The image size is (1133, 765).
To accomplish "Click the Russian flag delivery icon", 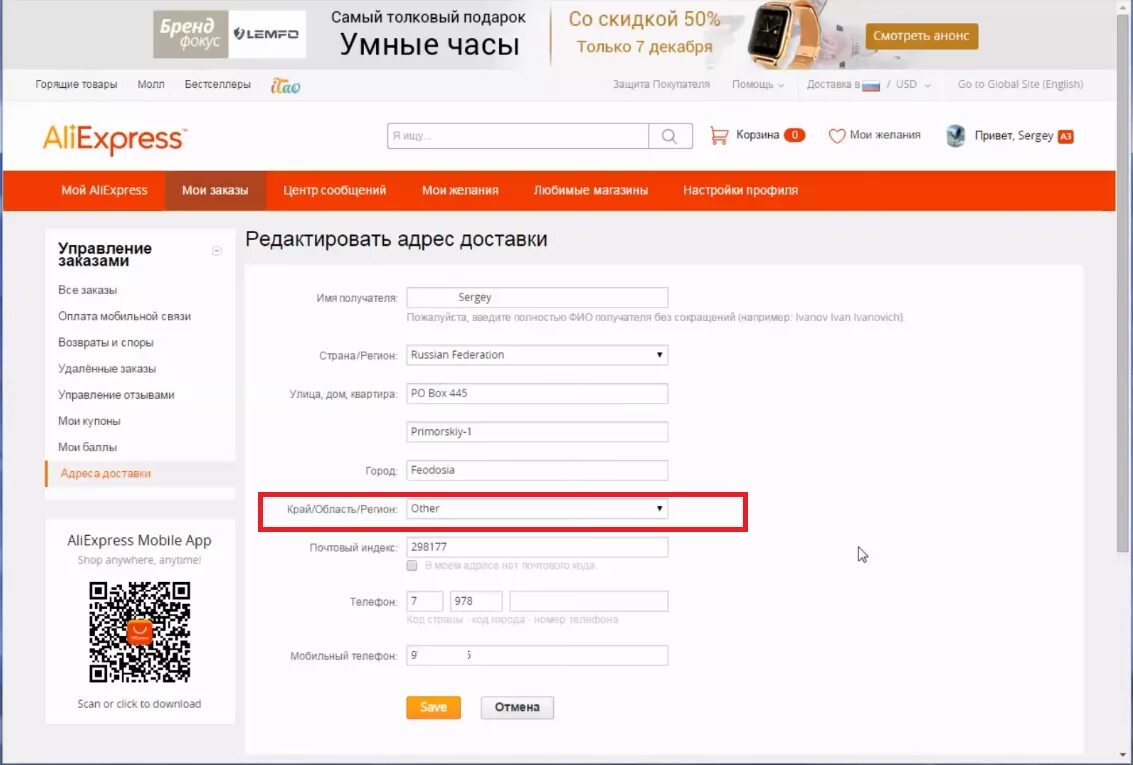I will point(871,85).
